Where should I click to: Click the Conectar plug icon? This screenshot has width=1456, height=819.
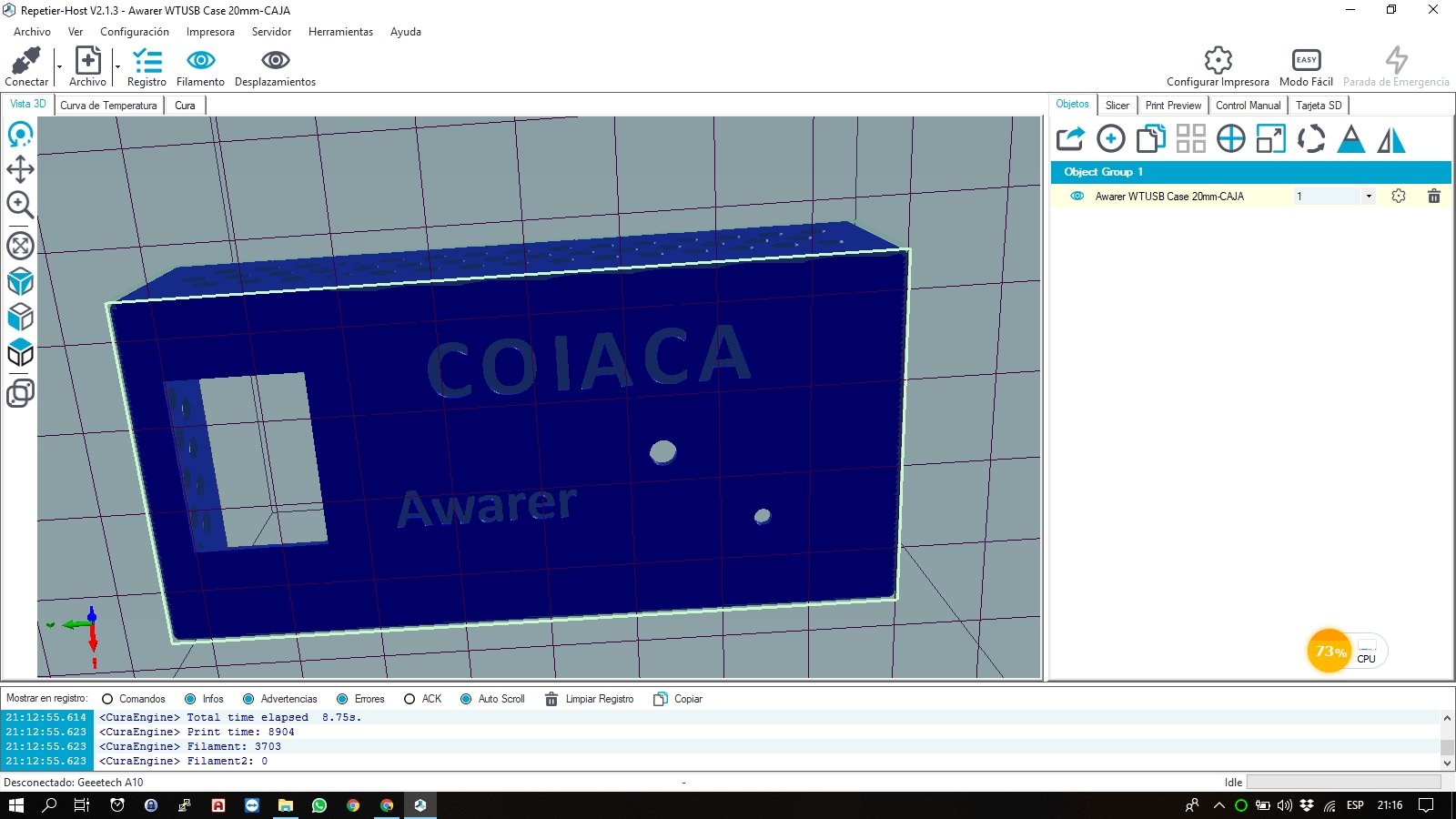[25, 61]
